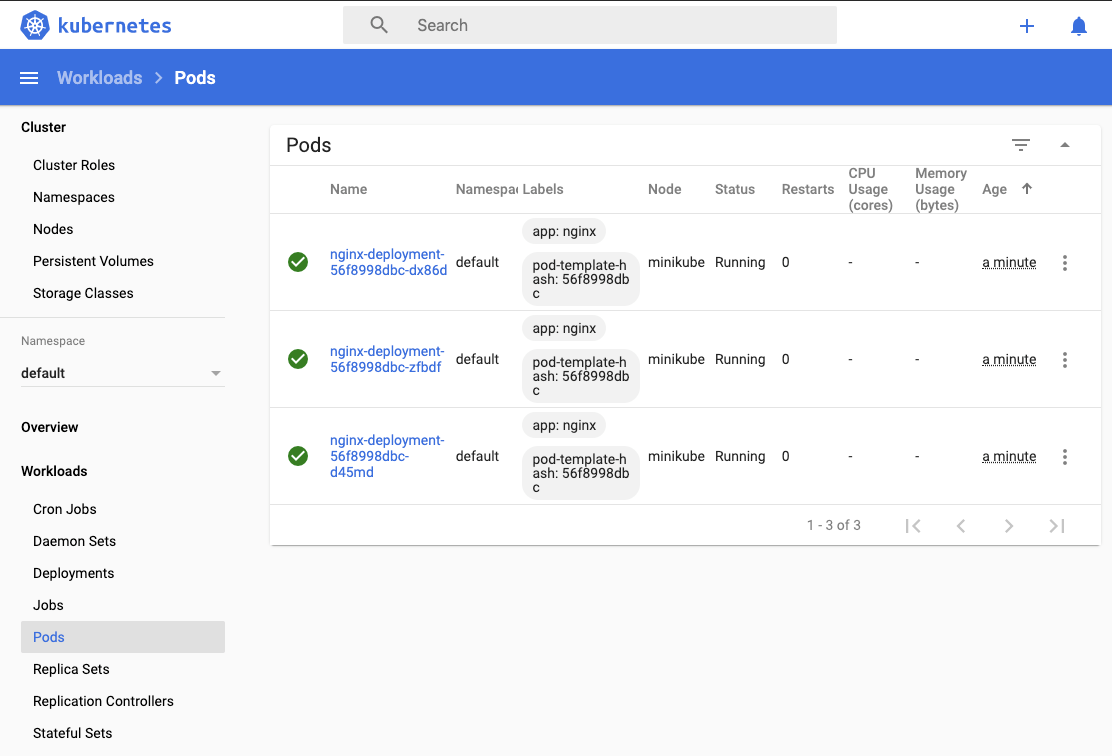Screen dimensions: 1112x756
Task: Open the default namespace dropdown
Action: pyautogui.click(x=123, y=373)
